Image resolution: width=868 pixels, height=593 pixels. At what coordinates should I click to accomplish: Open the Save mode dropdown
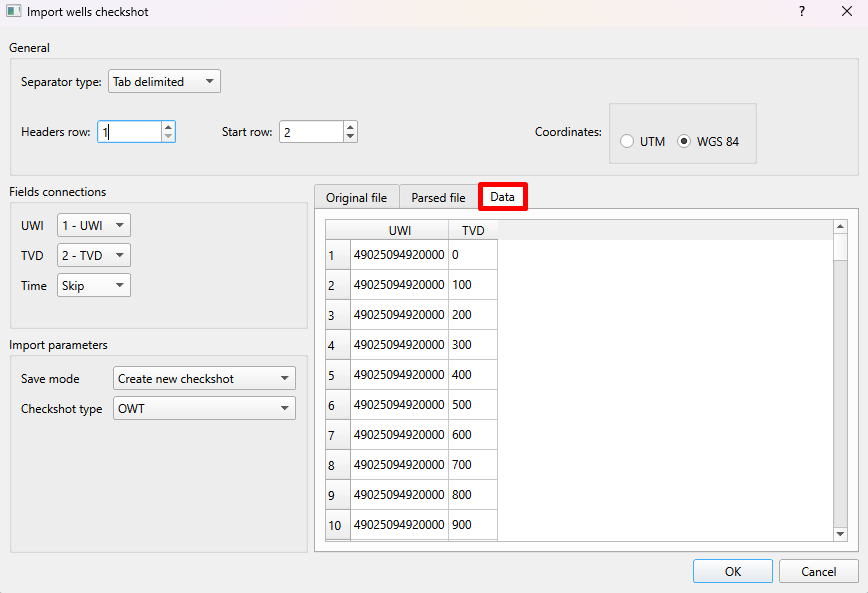204,378
